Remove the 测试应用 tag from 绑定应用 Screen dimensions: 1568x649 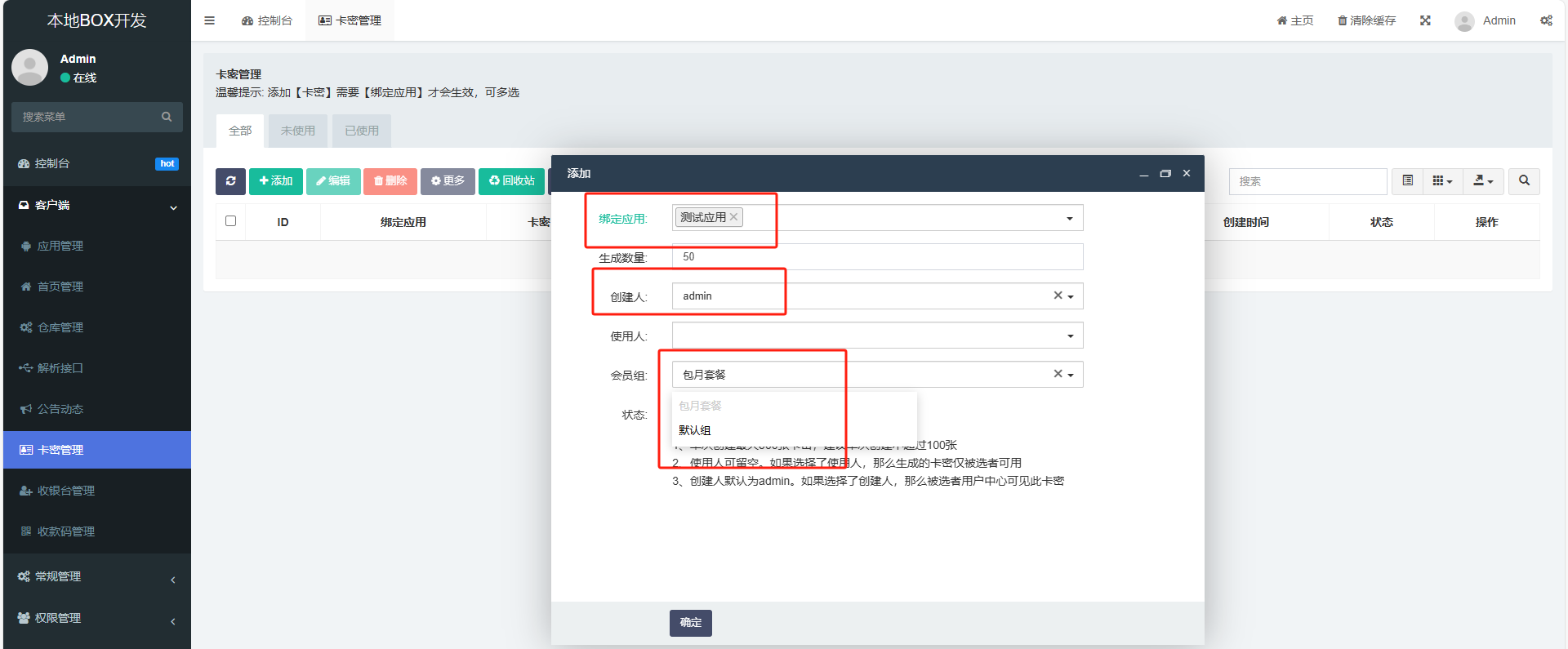click(x=734, y=217)
